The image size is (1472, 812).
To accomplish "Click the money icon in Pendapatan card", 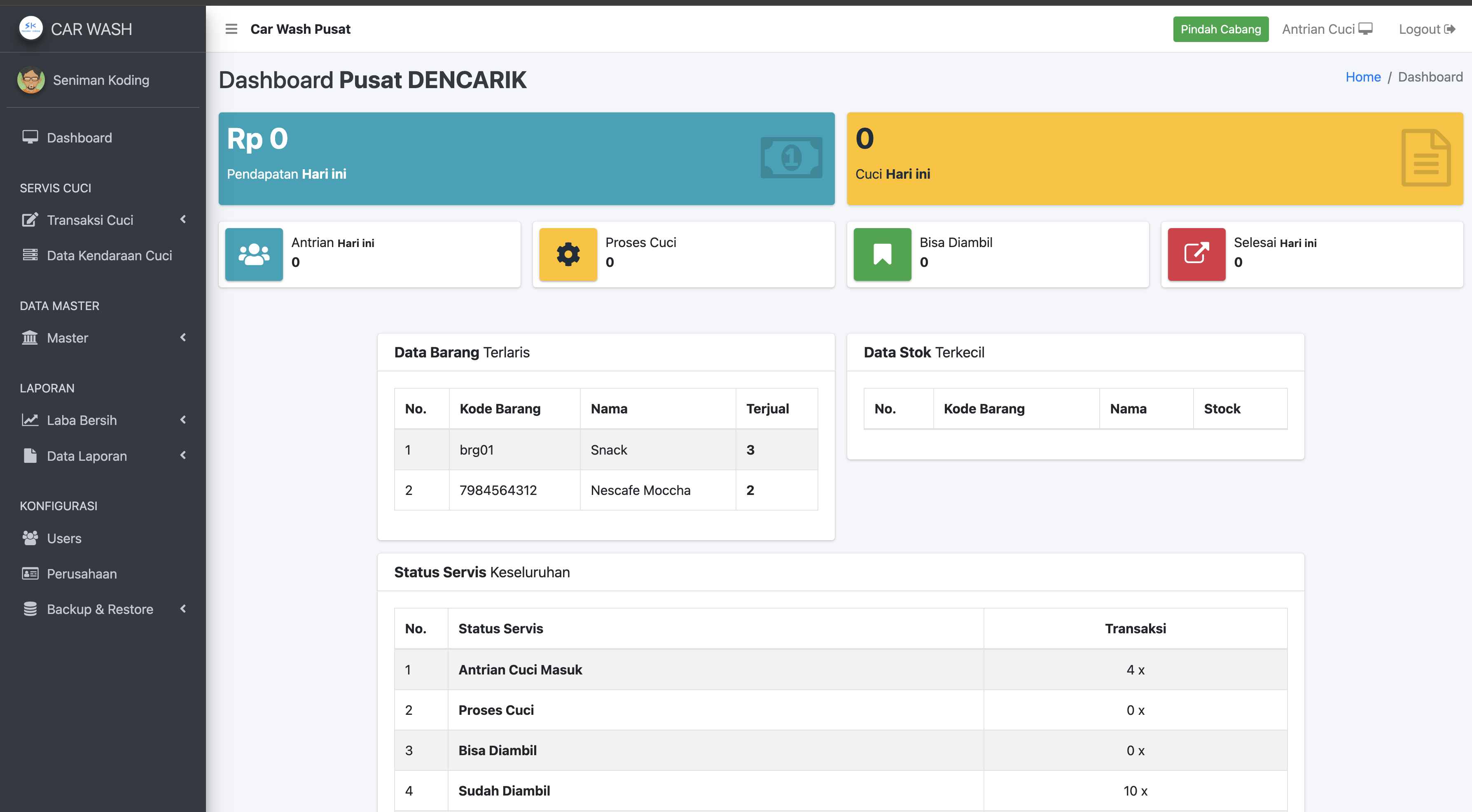I will click(791, 158).
